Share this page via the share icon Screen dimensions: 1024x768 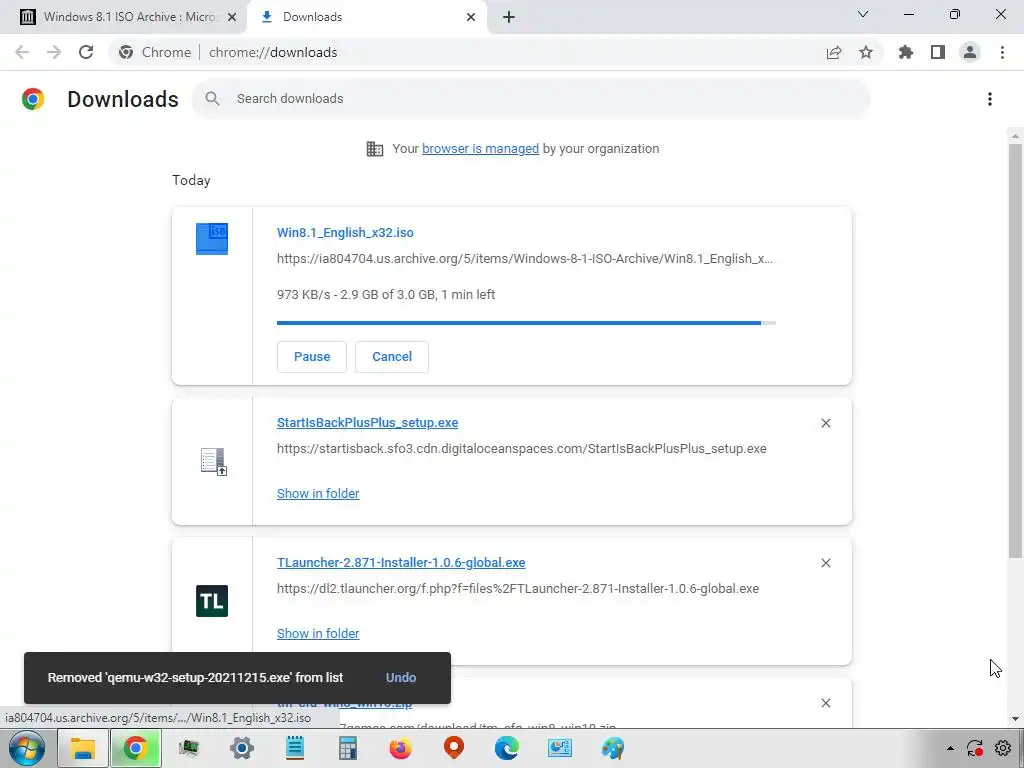tap(834, 52)
